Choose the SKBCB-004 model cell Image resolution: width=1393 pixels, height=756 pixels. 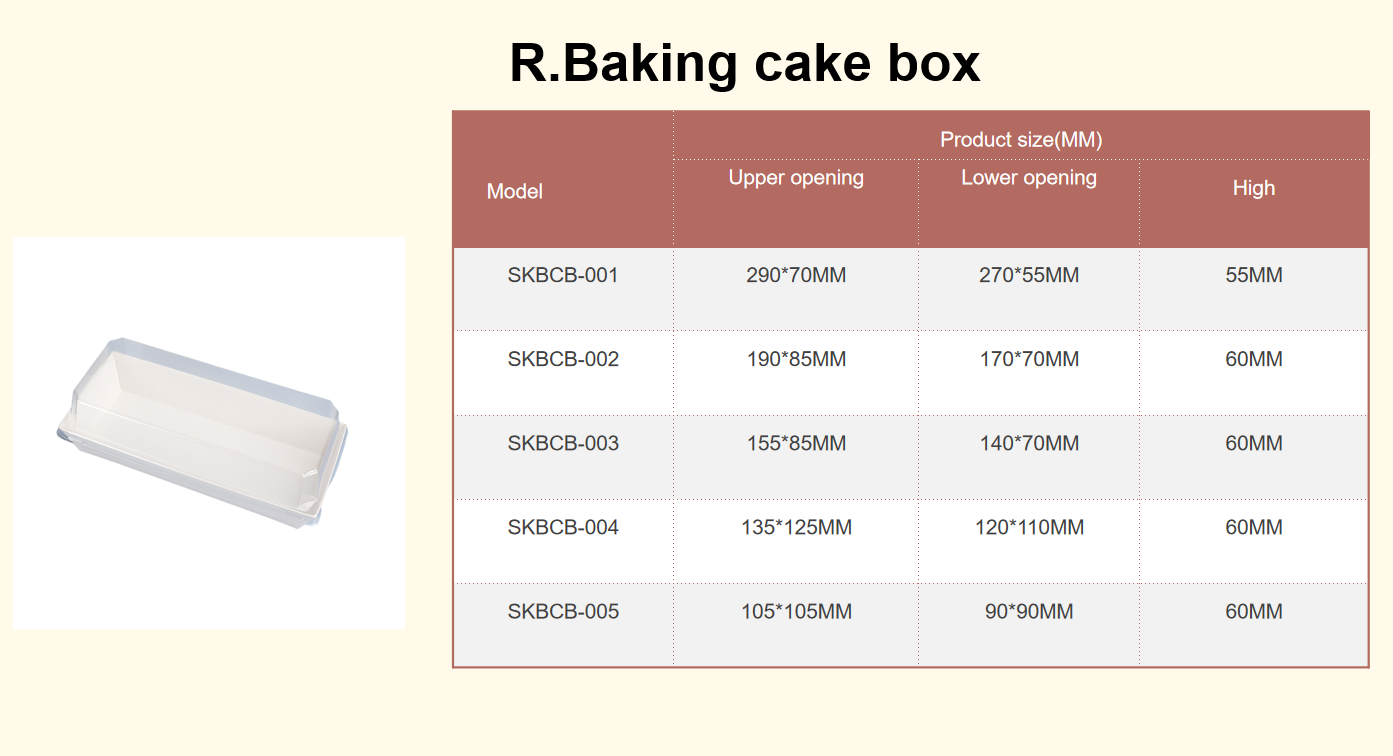point(563,527)
